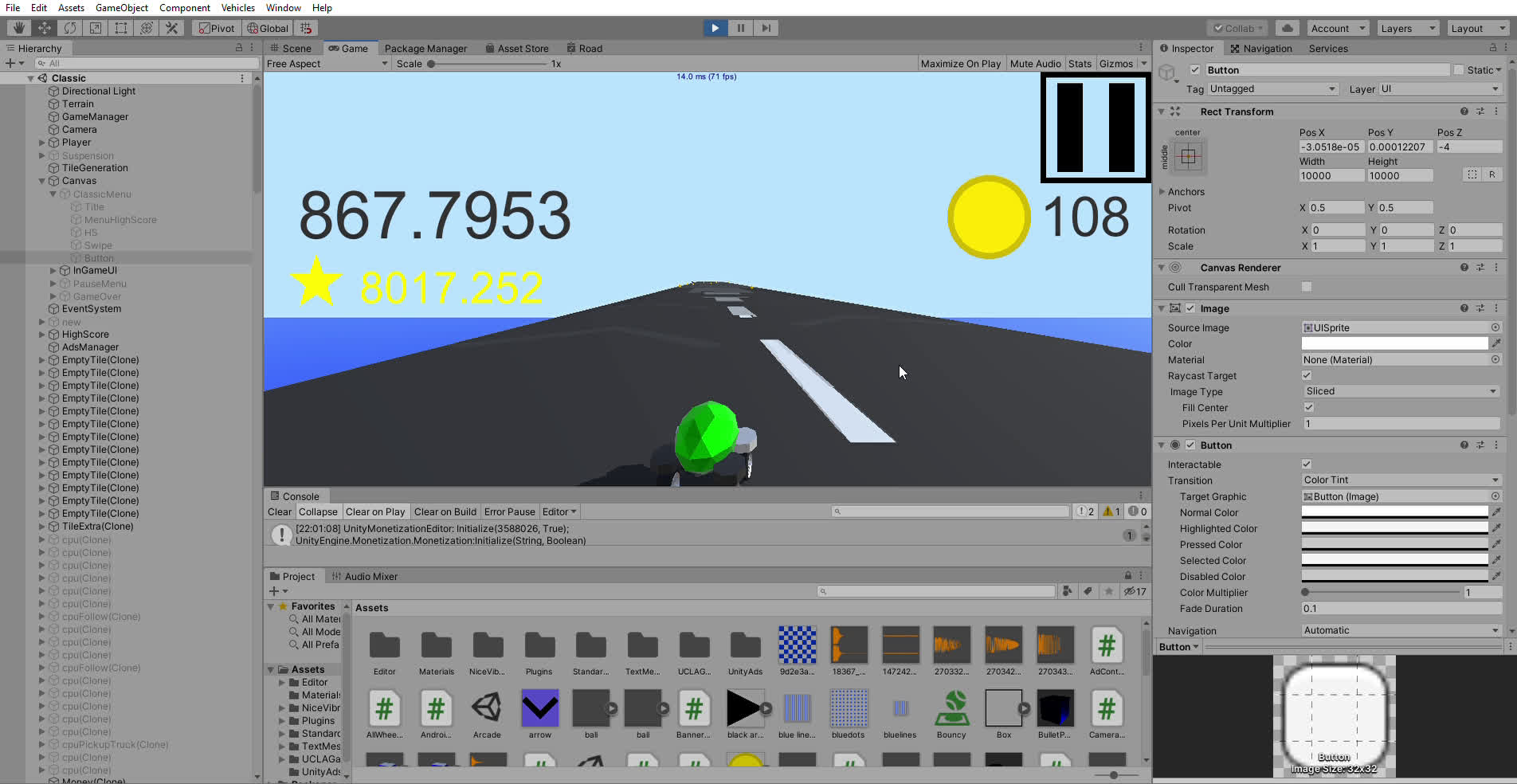The image size is (1517, 784).
Task: Click the Clear on Play button
Action: 375,512
